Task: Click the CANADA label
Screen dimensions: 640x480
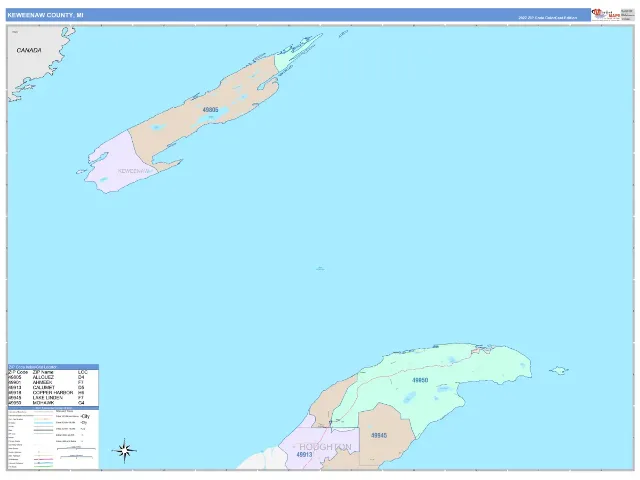Action: coord(29,50)
